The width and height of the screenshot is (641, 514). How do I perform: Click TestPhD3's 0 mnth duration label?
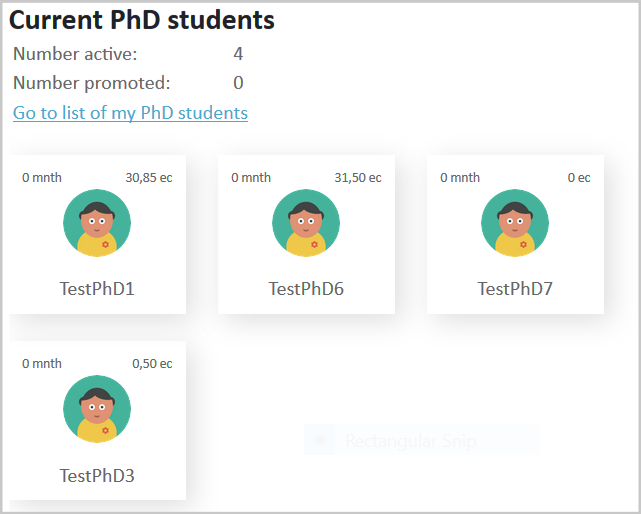pyautogui.click(x=42, y=364)
